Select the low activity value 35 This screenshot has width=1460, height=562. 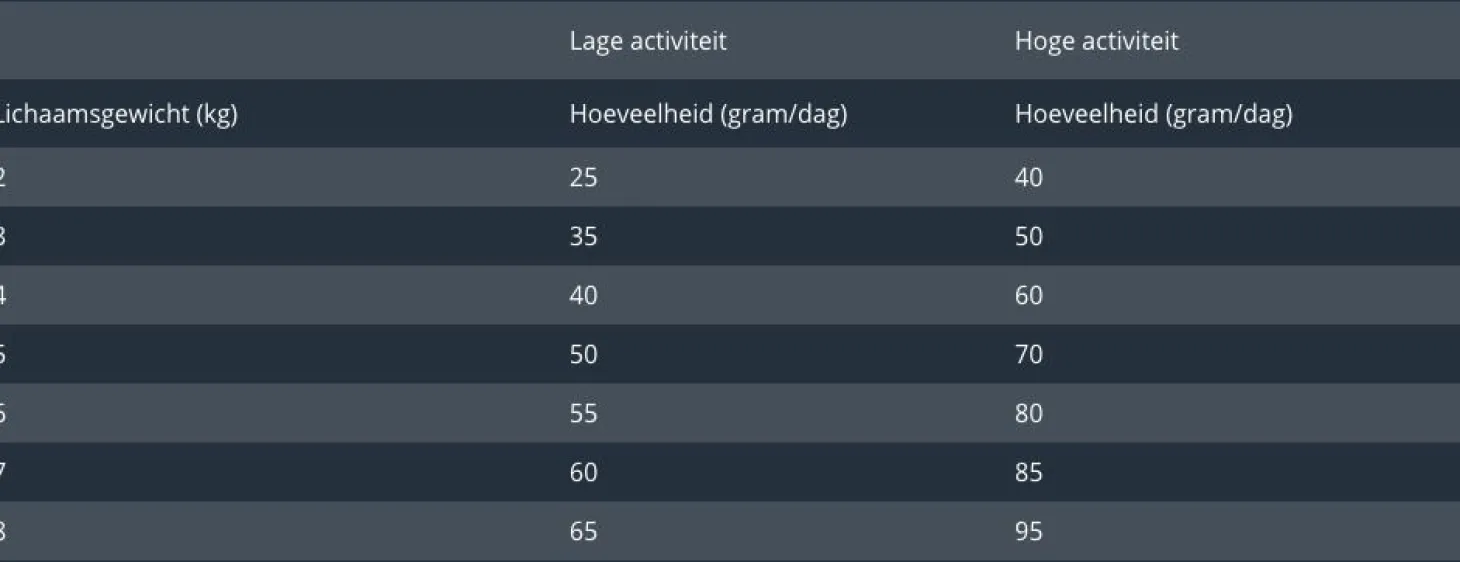click(x=583, y=236)
